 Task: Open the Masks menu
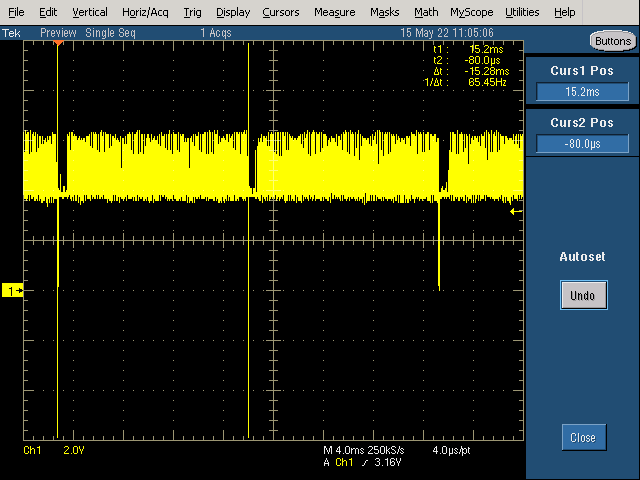pos(384,12)
